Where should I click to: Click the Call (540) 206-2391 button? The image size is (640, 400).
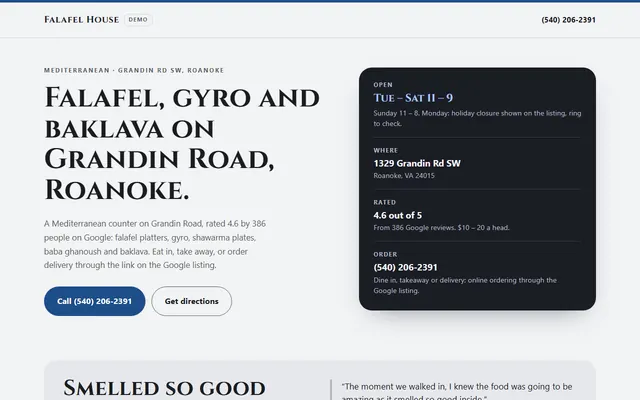[95, 301]
